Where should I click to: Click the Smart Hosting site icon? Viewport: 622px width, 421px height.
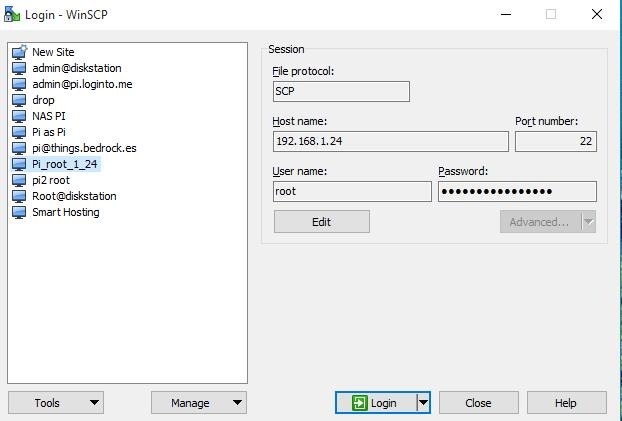(19, 212)
